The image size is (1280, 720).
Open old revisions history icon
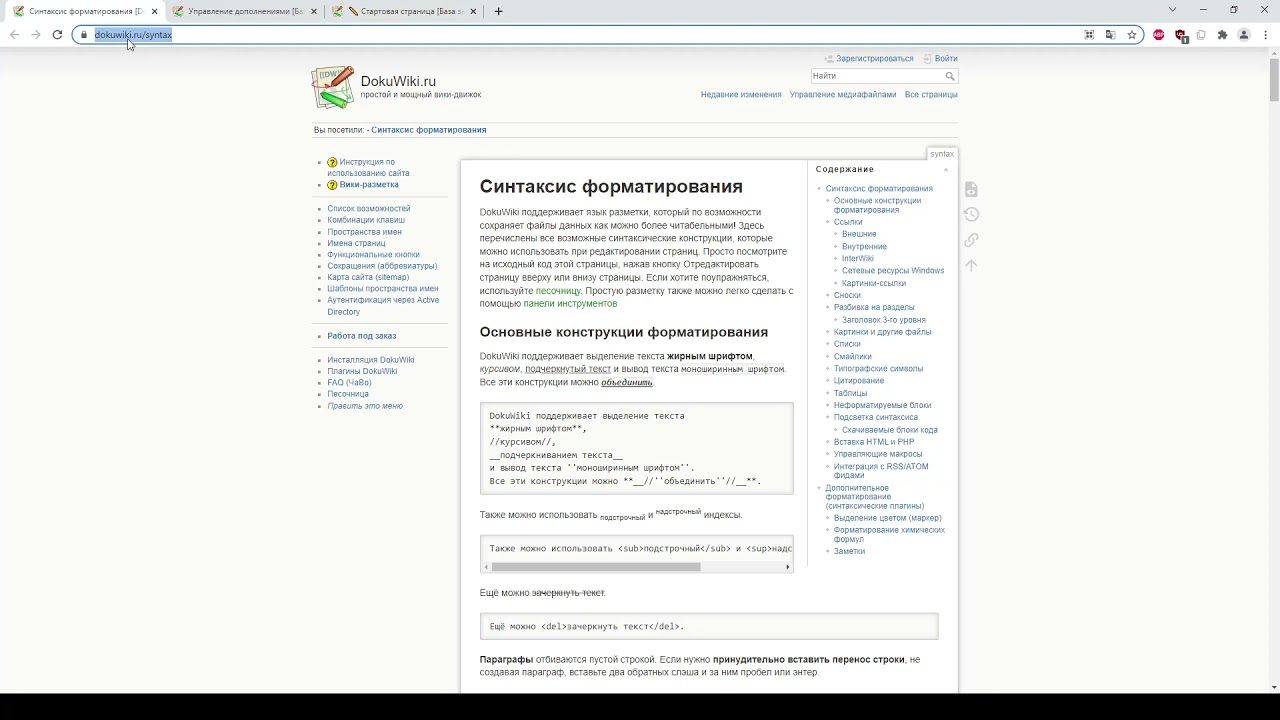(970, 214)
